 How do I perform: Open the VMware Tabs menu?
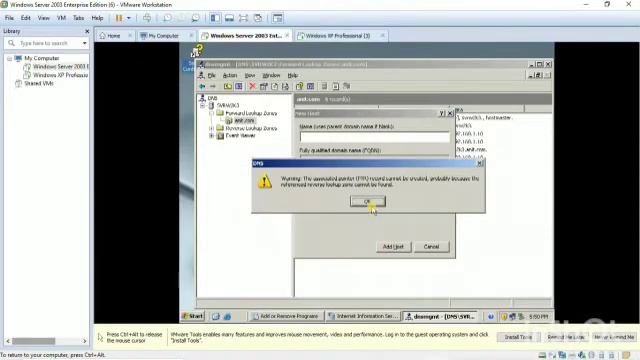pos(78,18)
